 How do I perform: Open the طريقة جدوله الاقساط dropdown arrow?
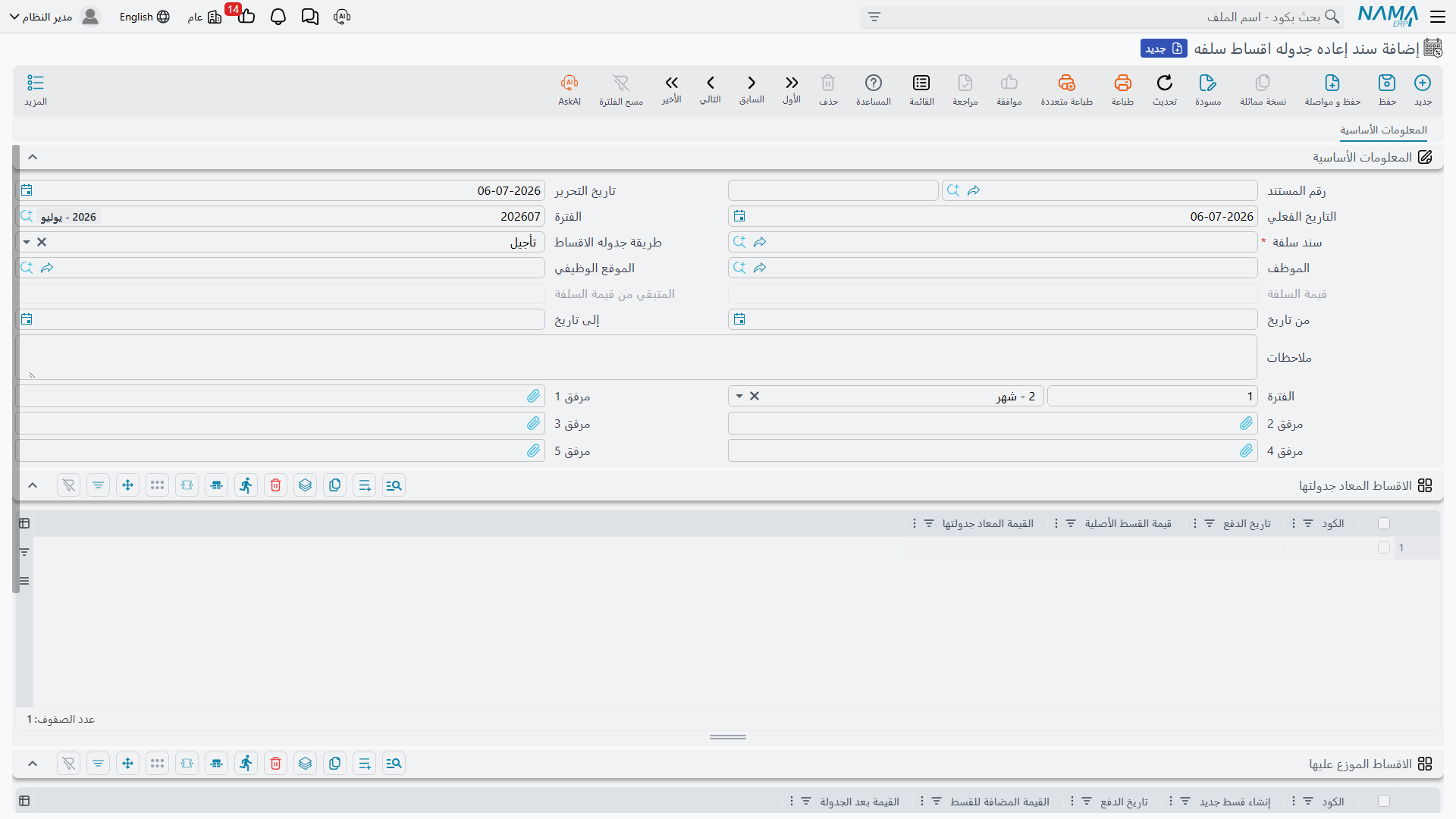27,242
